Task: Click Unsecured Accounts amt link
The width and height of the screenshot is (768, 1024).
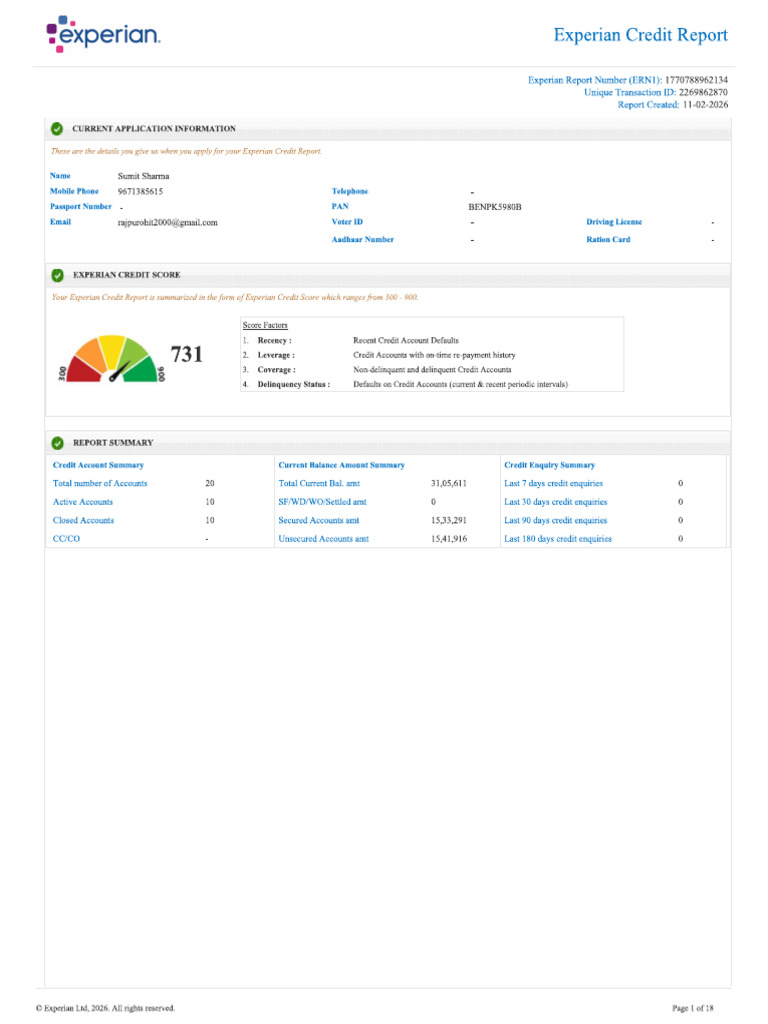Action: click(323, 539)
